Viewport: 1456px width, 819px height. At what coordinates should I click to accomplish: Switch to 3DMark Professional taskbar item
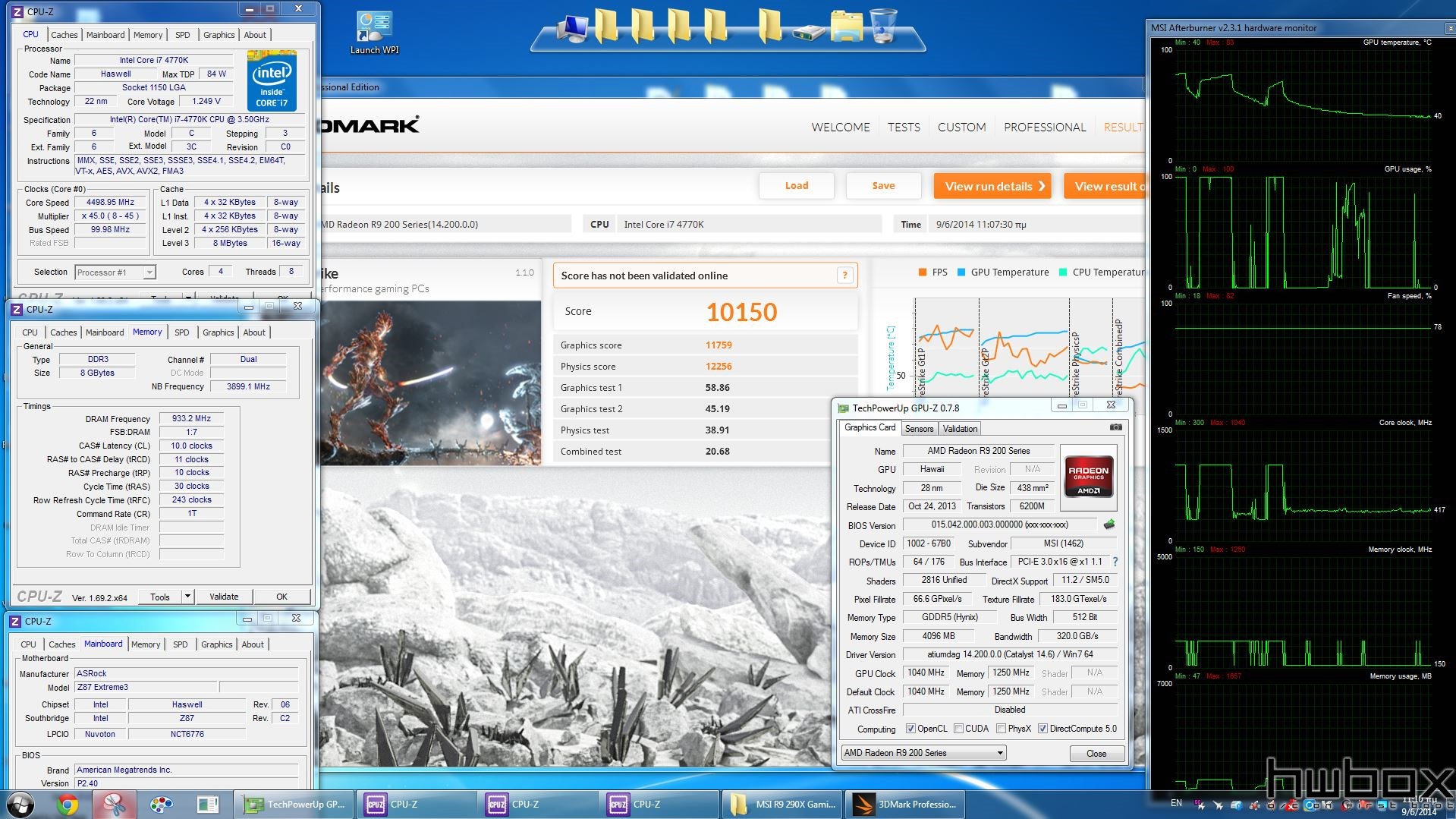[x=904, y=805]
